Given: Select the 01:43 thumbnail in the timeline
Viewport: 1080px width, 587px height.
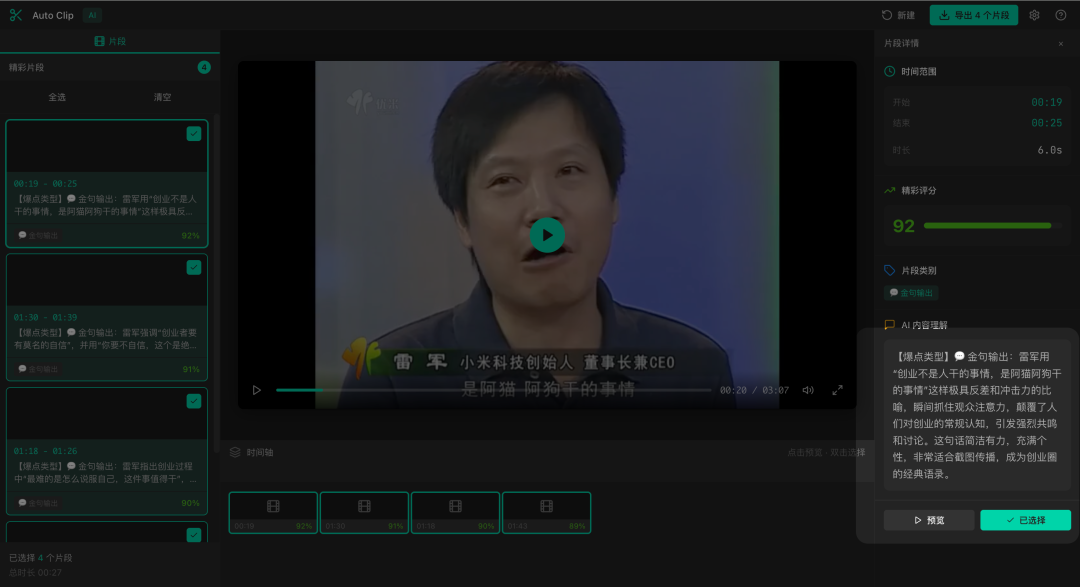Looking at the screenshot, I should click(x=546, y=511).
